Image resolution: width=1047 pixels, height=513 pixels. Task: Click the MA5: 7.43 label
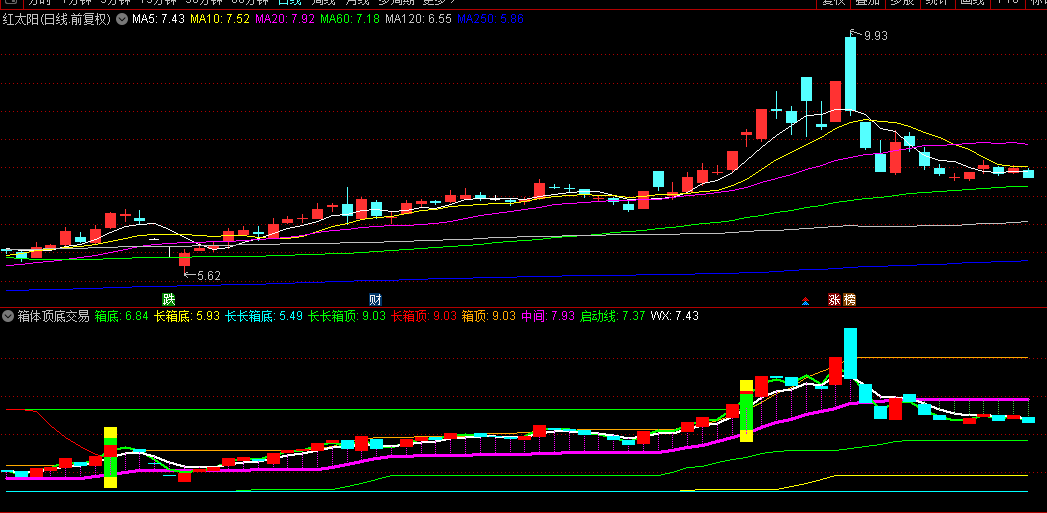tap(158, 19)
